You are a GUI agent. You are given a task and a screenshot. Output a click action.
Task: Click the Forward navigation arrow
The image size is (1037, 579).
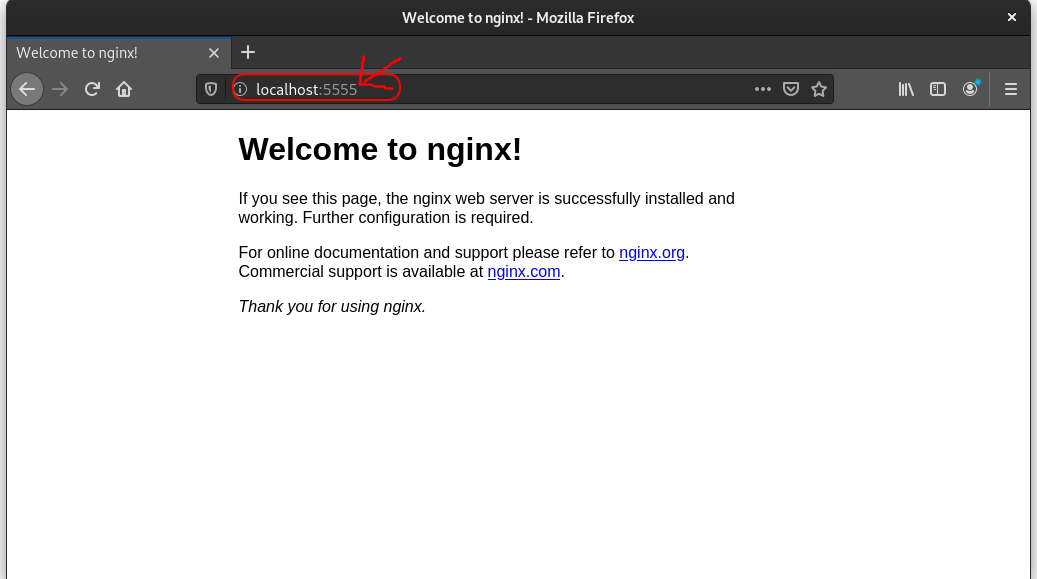[x=60, y=89]
